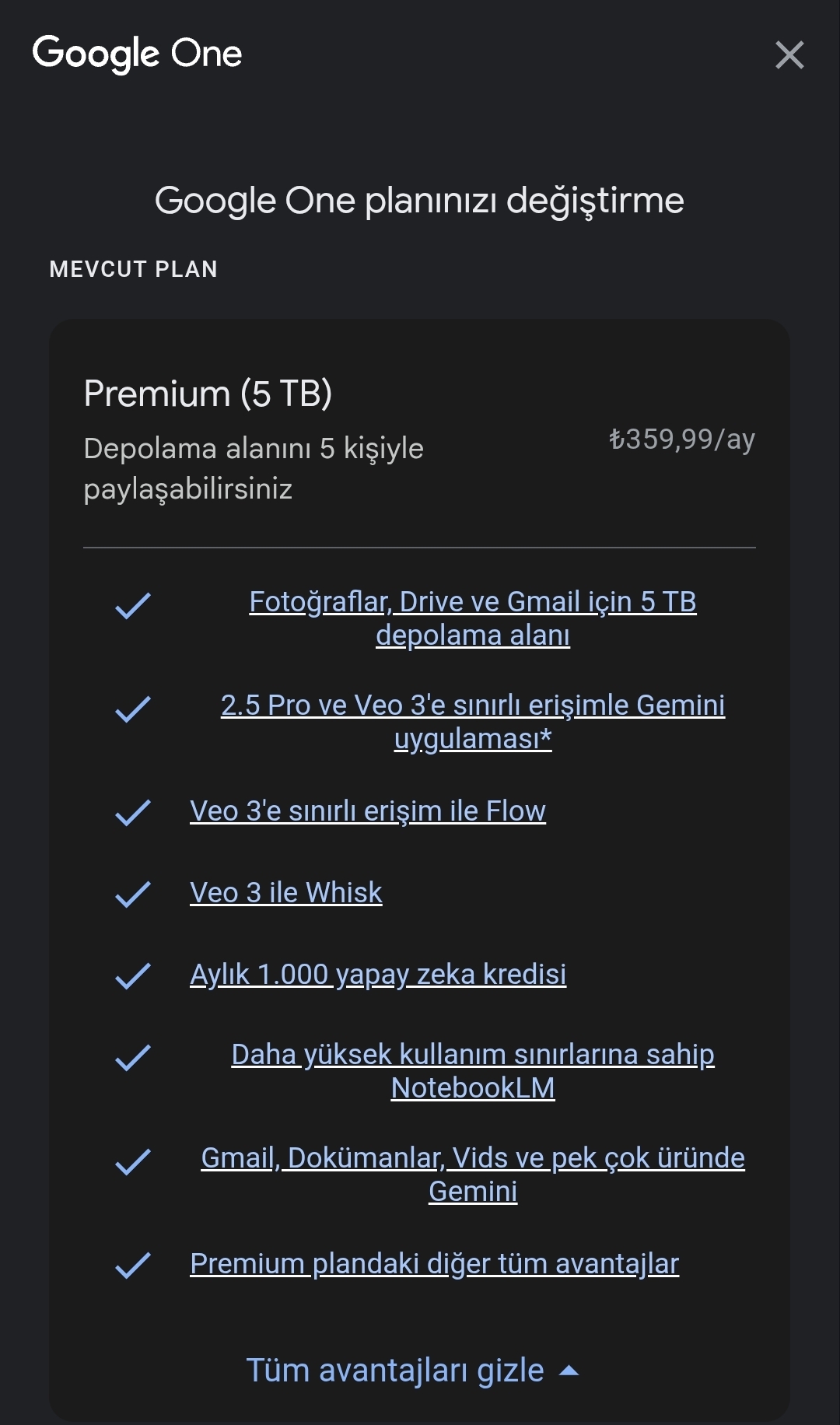The image size is (840, 1425).
Task: Tap the Google One logo
Action: coord(137,54)
